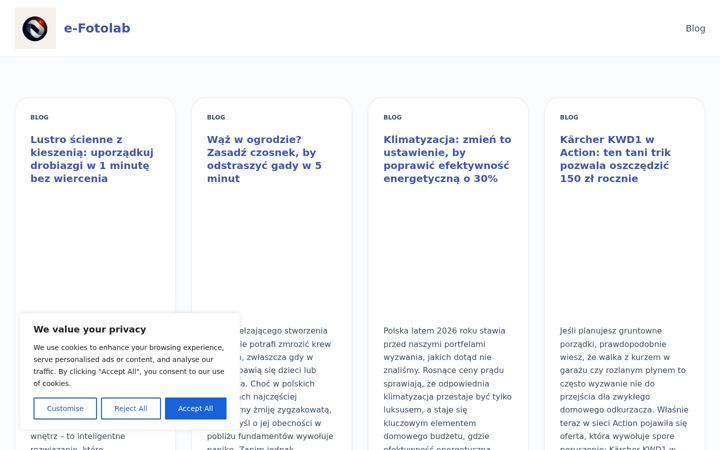Click BLOG tag on Kärcher KWD1 card
720x450 pixels.
tap(569, 117)
